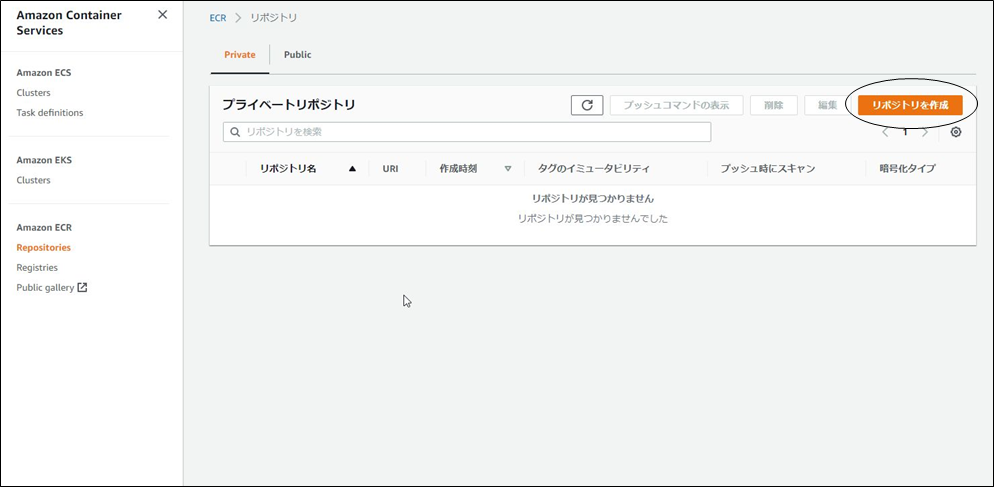Viewport: 994px width, 487px height.
Task: Switch to the Public tab
Action: [297, 55]
